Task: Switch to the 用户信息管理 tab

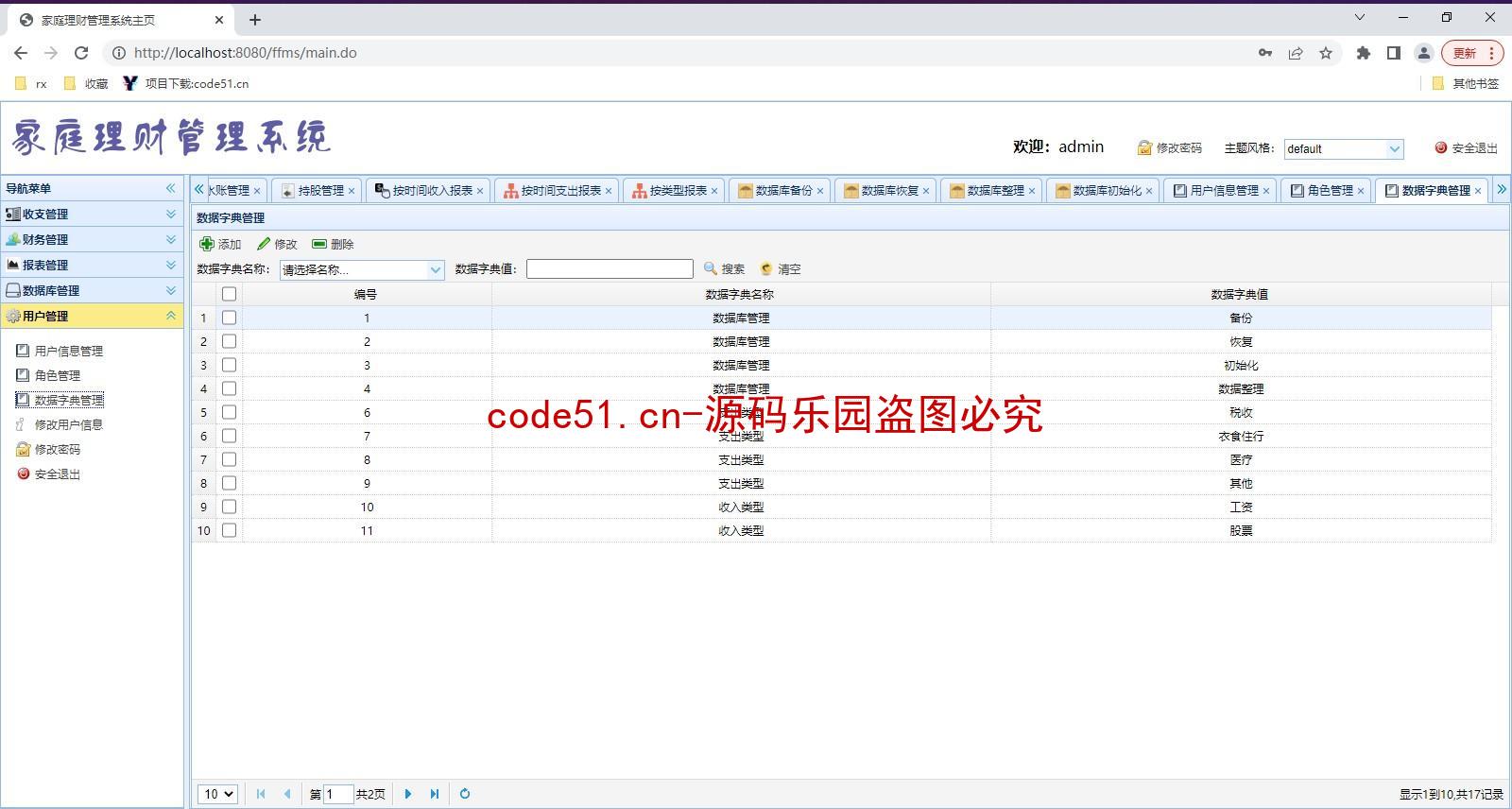Action: click(x=1219, y=190)
